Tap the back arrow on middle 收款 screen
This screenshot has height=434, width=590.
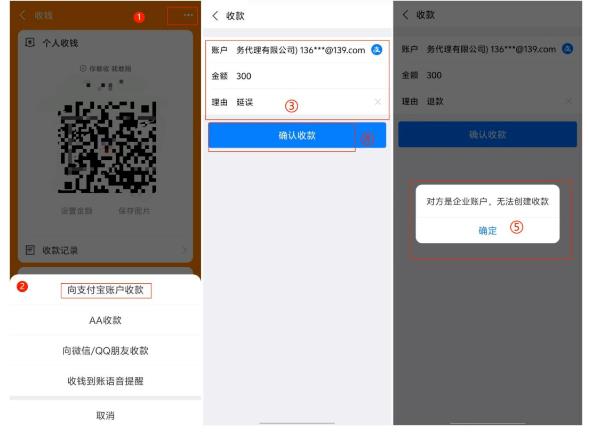click(x=215, y=16)
